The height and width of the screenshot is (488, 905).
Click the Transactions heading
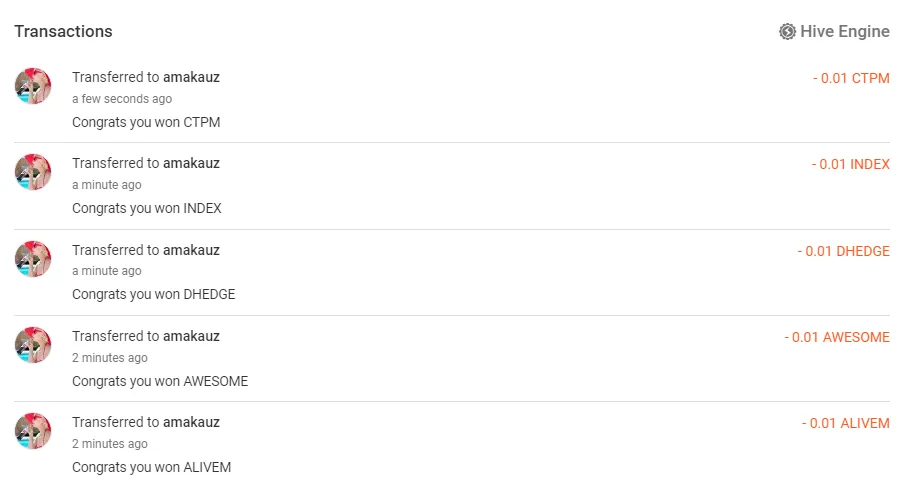coord(63,32)
